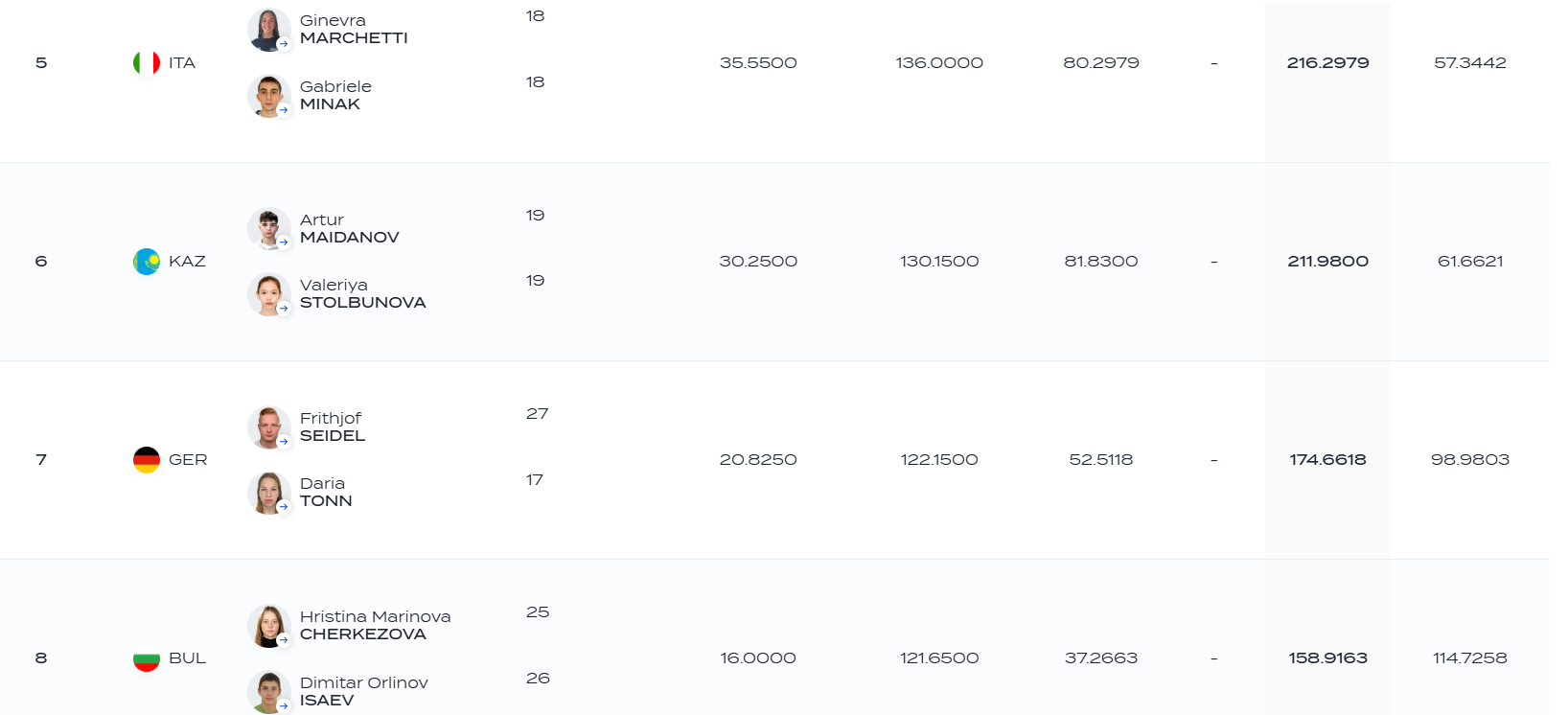Click arrow badge on Valeriya Stolbunova's avatar

(x=284, y=308)
